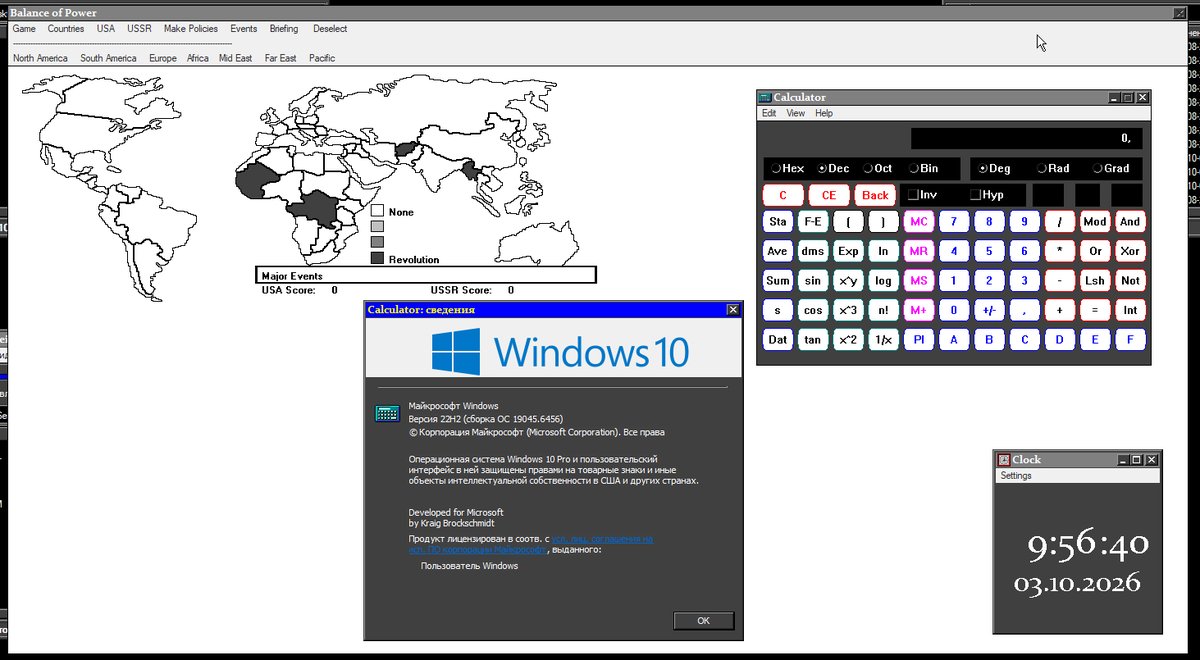The height and width of the screenshot is (660, 1200).
Task: Open the USSR menu
Action: pyautogui.click(x=139, y=29)
